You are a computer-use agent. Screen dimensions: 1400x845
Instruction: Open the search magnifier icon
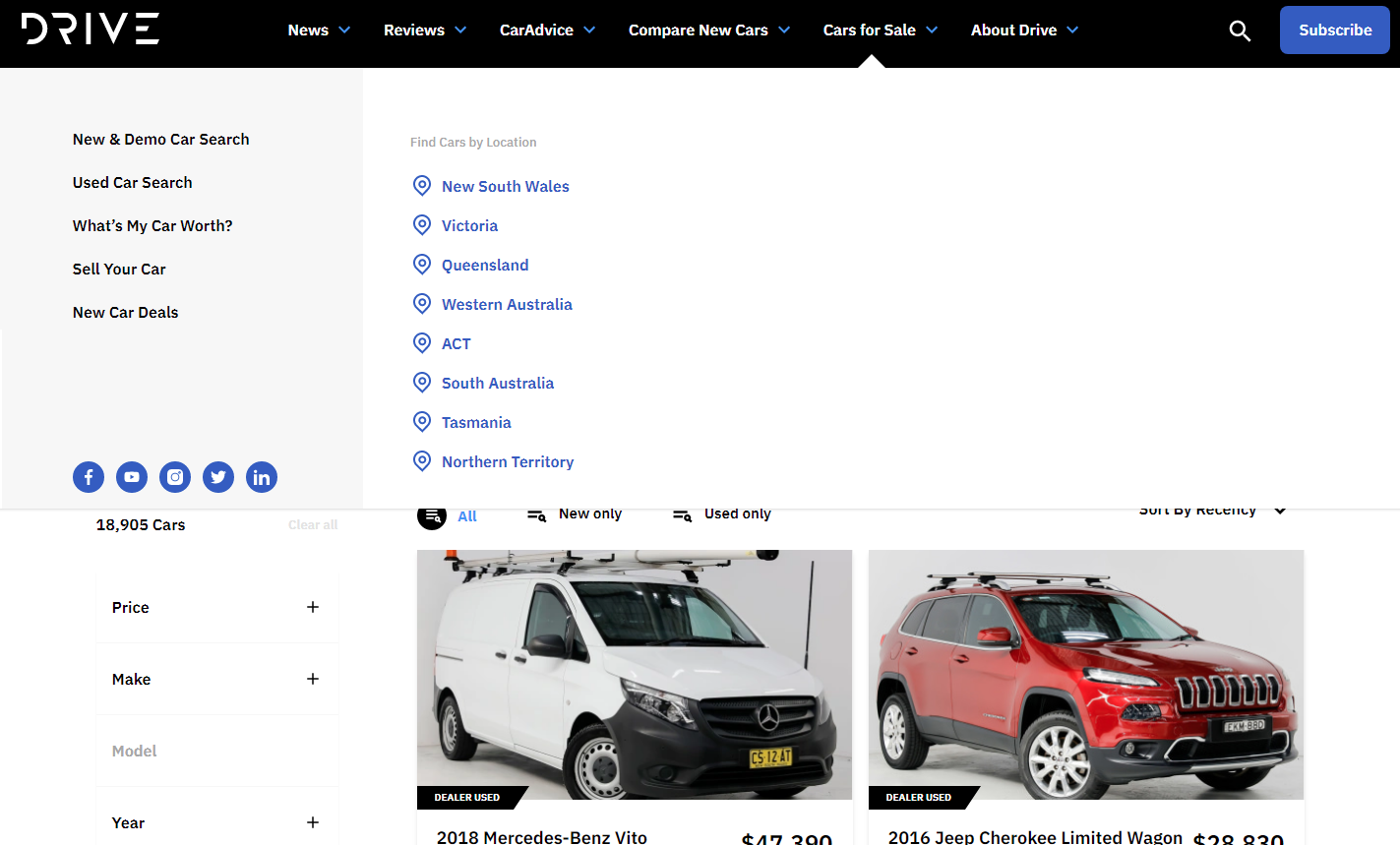point(1240,30)
